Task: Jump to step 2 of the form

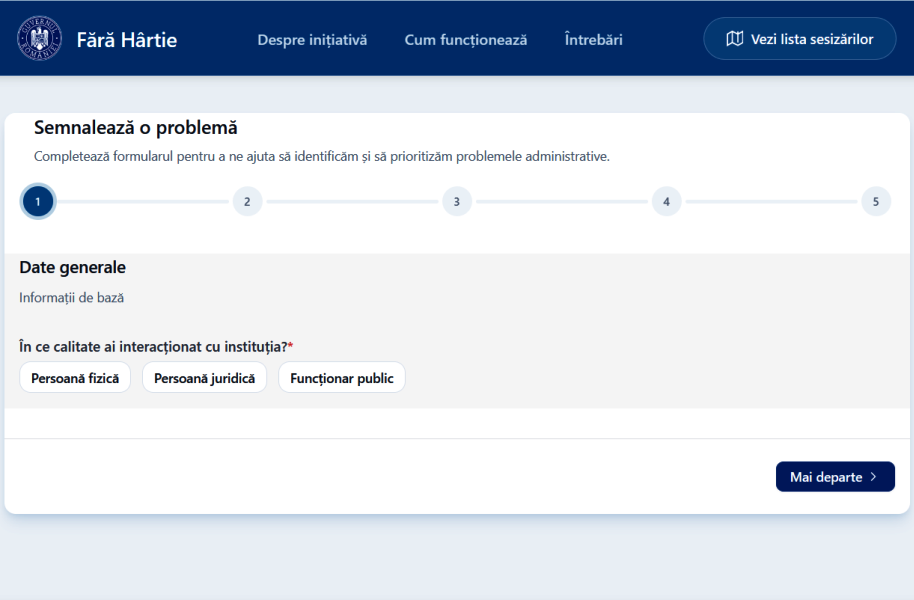Action: pos(247,201)
